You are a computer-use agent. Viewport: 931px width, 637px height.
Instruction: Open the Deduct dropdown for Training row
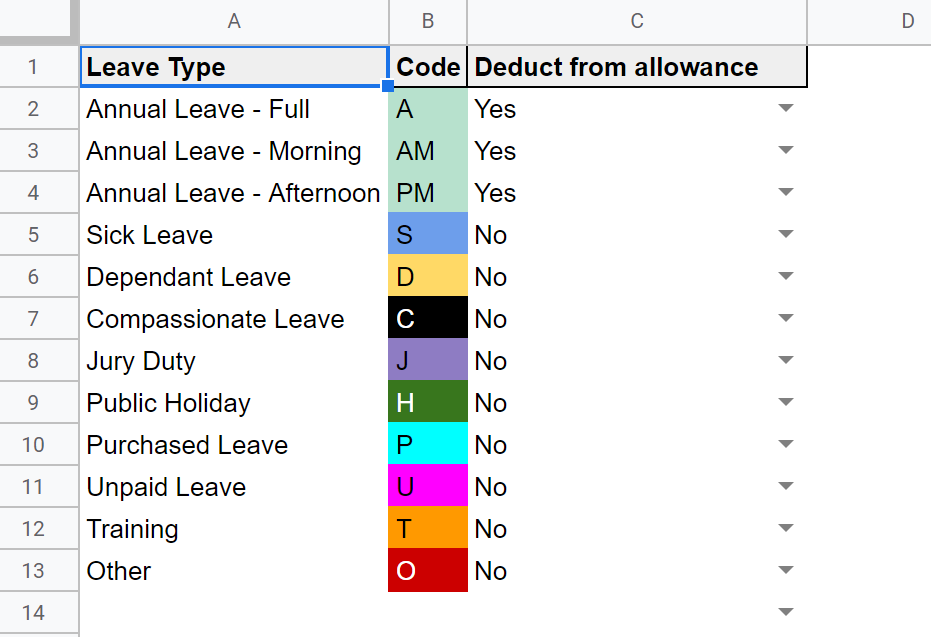[786, 529]
